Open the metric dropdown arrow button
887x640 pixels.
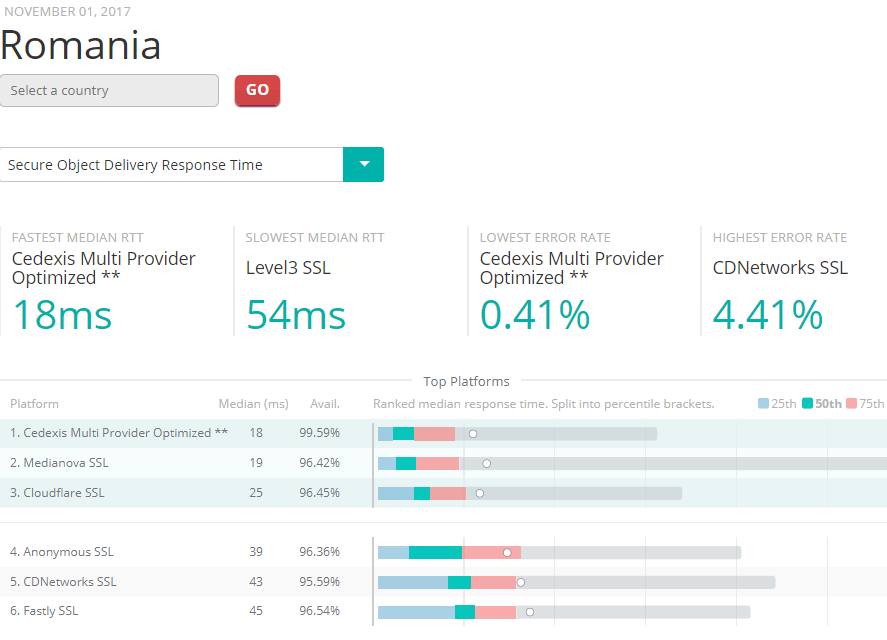[364, 165]
